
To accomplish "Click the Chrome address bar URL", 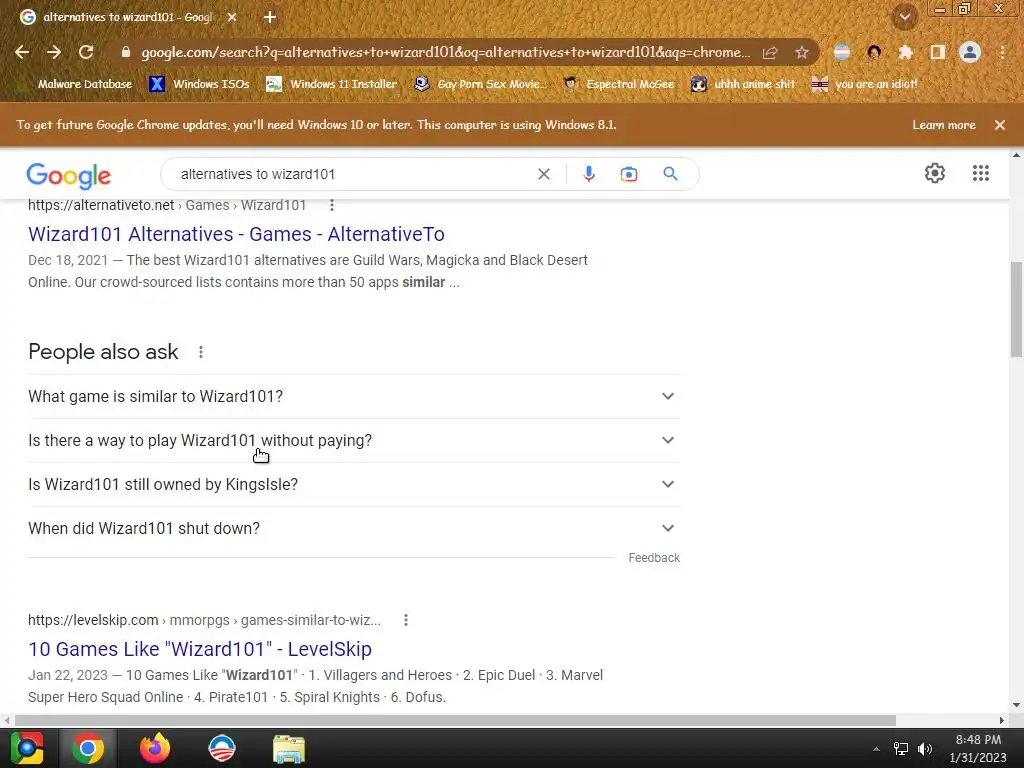I will click(445, 52).
